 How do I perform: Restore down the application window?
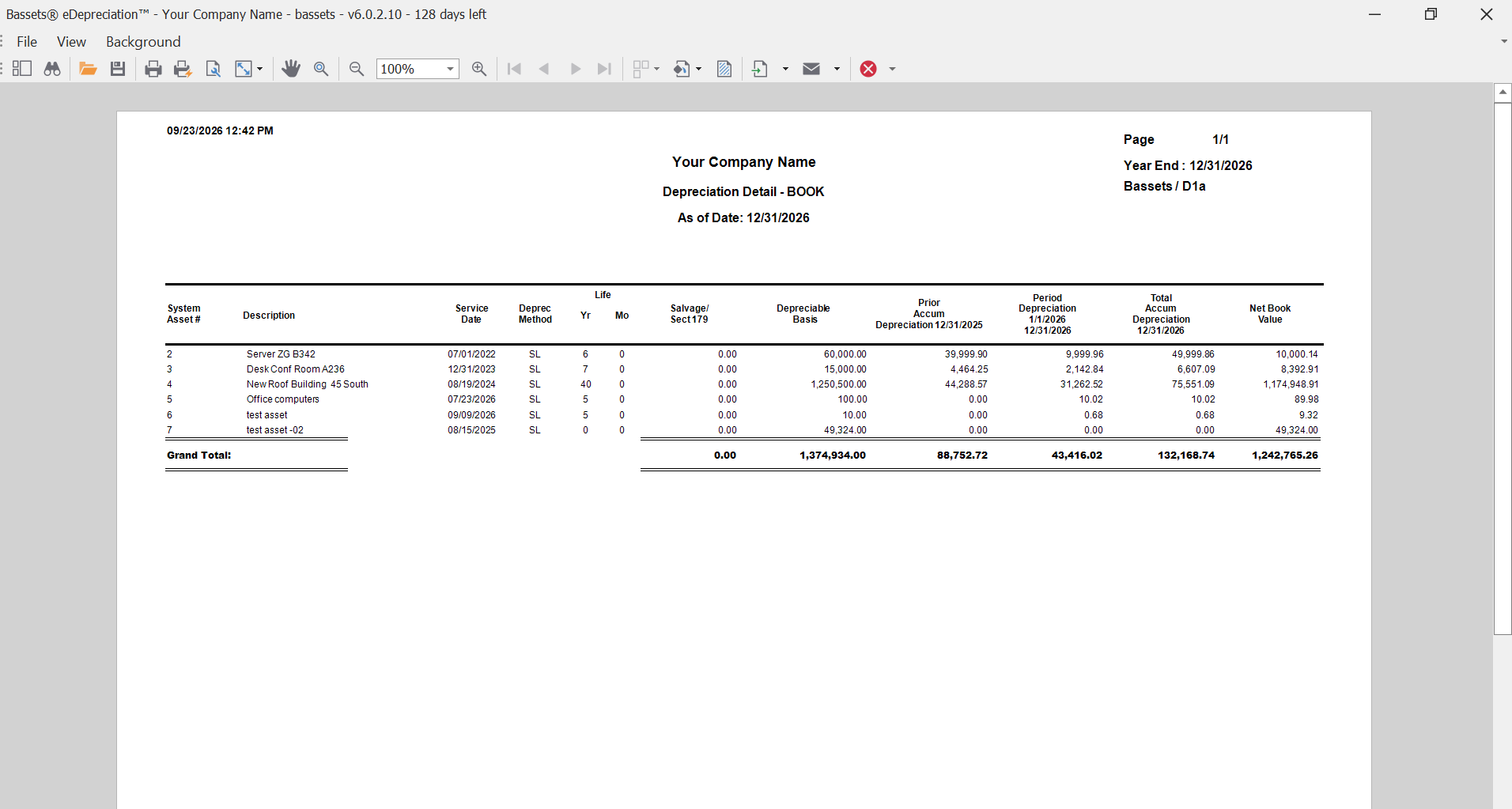tap(1431, 14)
